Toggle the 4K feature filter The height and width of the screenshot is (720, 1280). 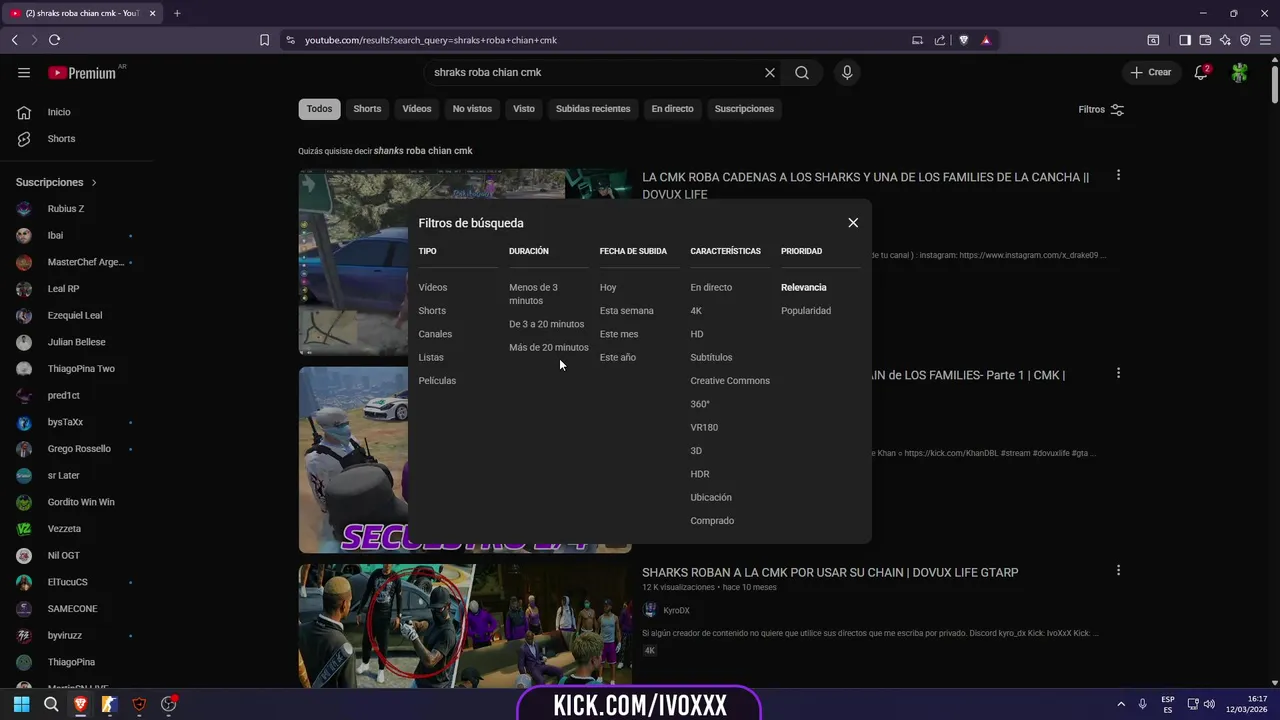tap(696, 311)
